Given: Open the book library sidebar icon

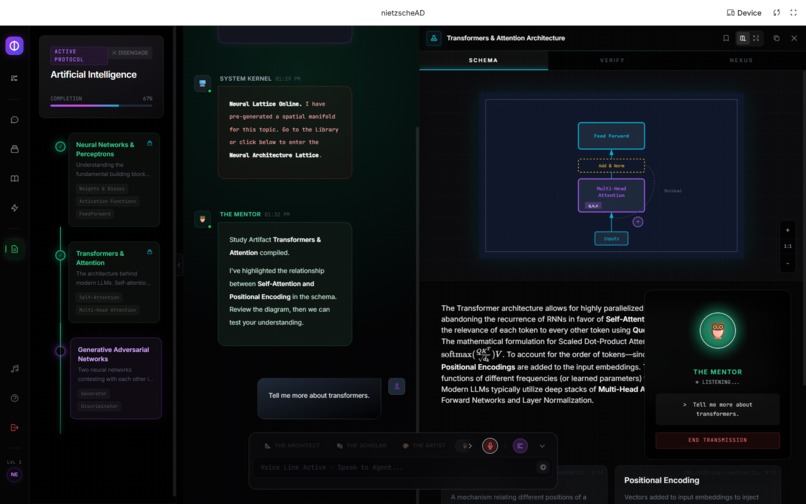Looking at the screenshot, I should tap(14, 178).
